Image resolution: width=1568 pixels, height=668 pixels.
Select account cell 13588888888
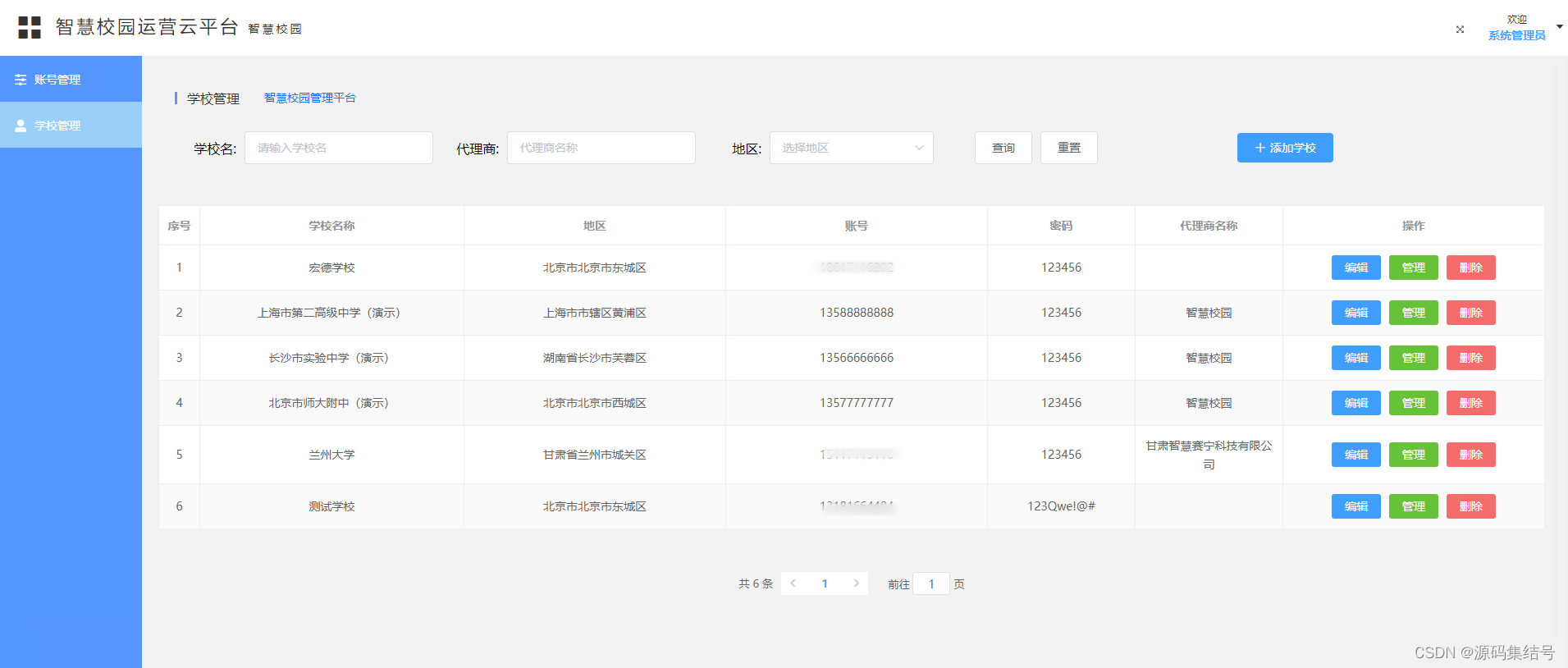(857, 313)
